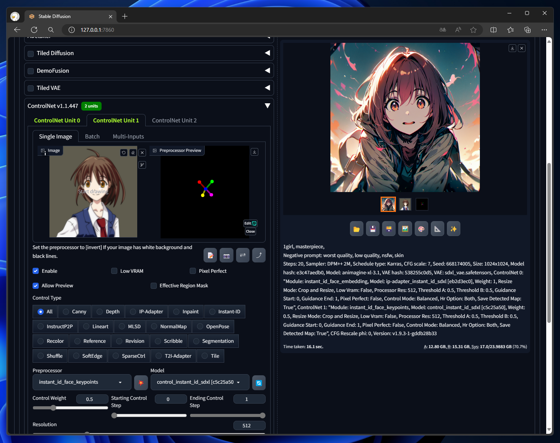Add this page to favorites
The height and width of the screenshot is (443, 560).
[x=473, y=30]
